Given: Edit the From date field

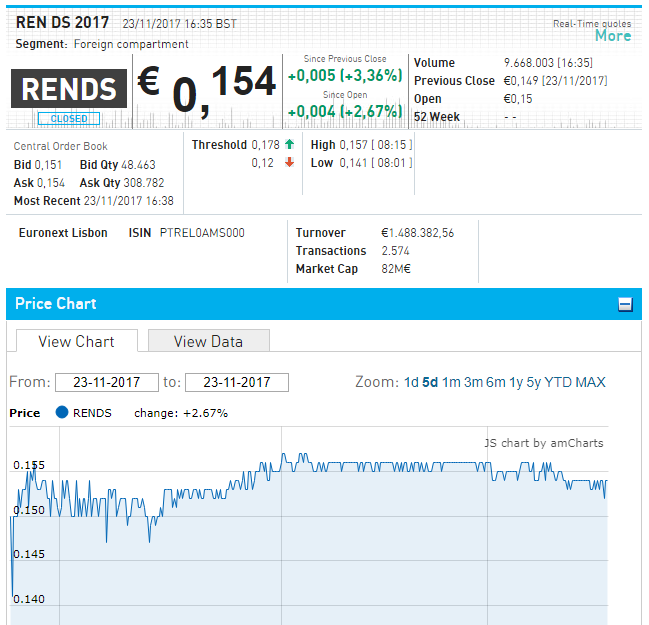Looking at the screenshot, I should click(107, 382).
